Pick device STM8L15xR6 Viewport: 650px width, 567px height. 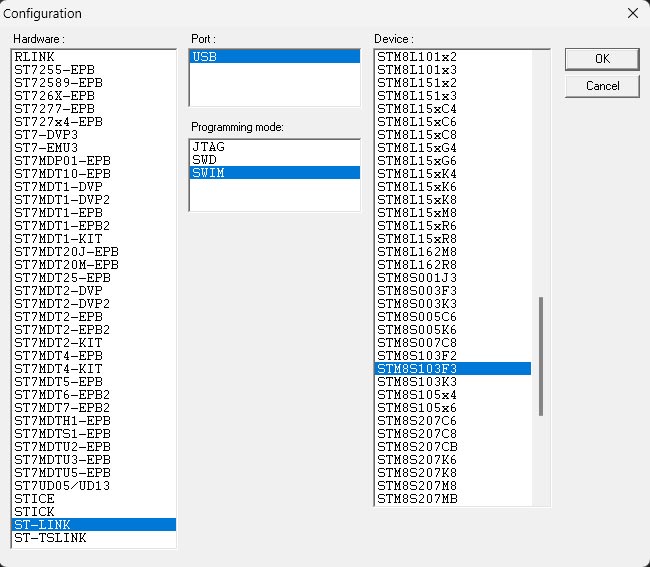[x=453, y=225]
